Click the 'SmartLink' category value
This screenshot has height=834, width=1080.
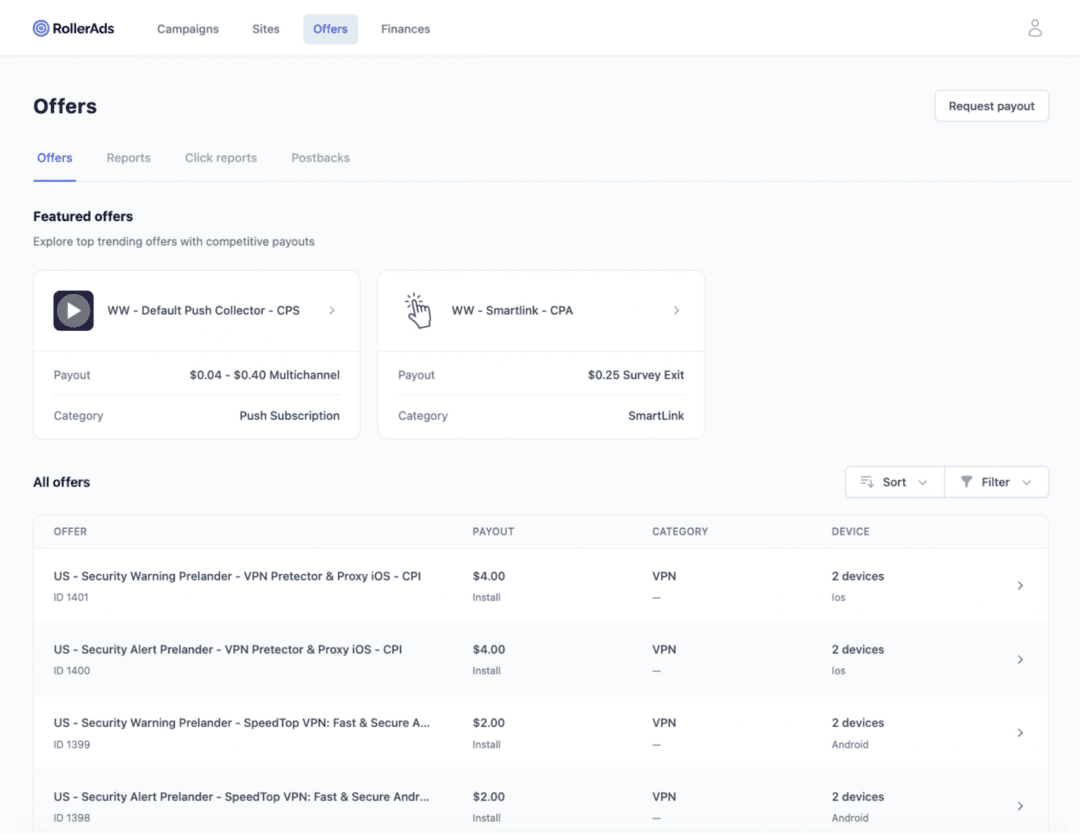point(656,415)
